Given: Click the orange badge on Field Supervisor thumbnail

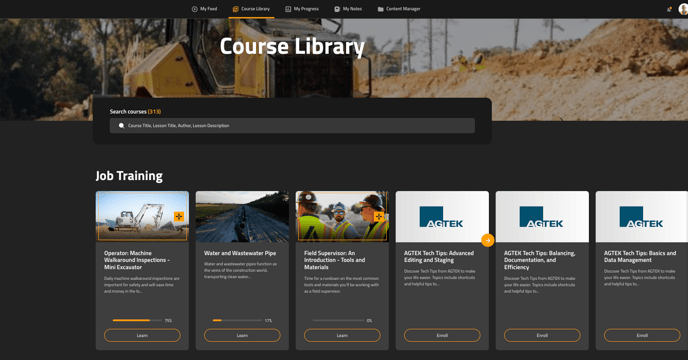Looking at the screenshot, I should pos(379,216).
